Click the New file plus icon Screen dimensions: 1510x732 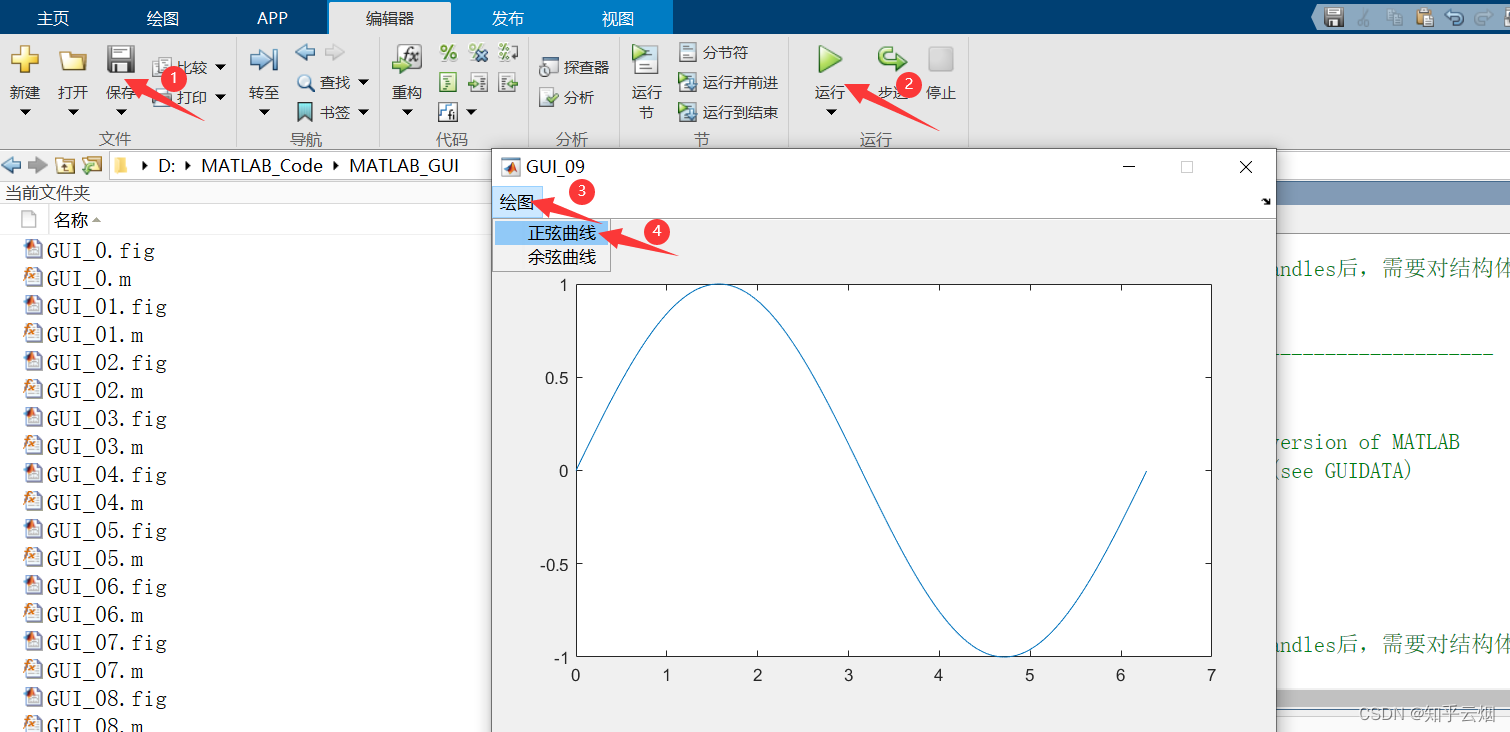24,60
